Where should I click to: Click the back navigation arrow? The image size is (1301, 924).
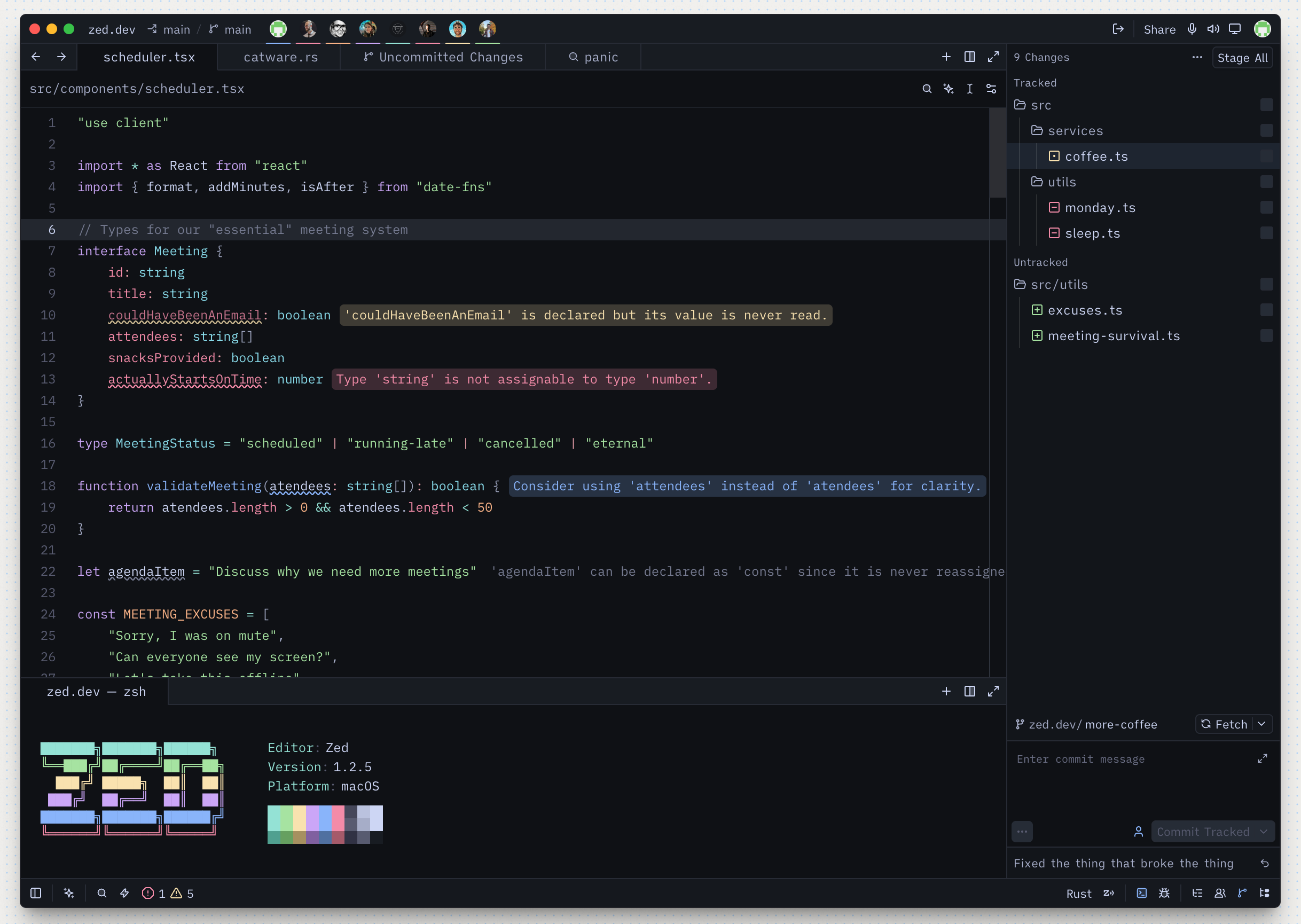click(x=36, y=57)
